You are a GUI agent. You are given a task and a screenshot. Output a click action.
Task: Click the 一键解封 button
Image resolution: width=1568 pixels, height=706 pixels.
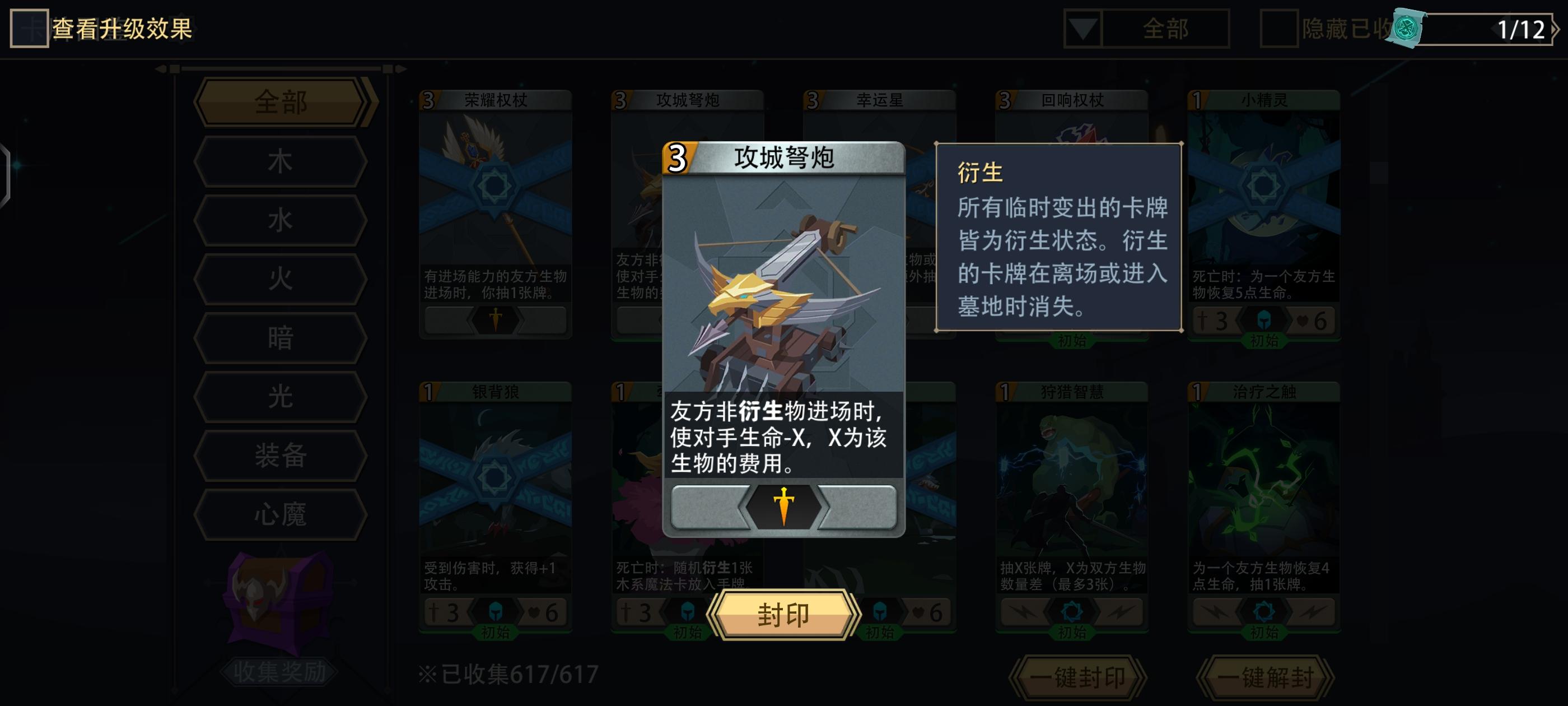pos(1266,677)
